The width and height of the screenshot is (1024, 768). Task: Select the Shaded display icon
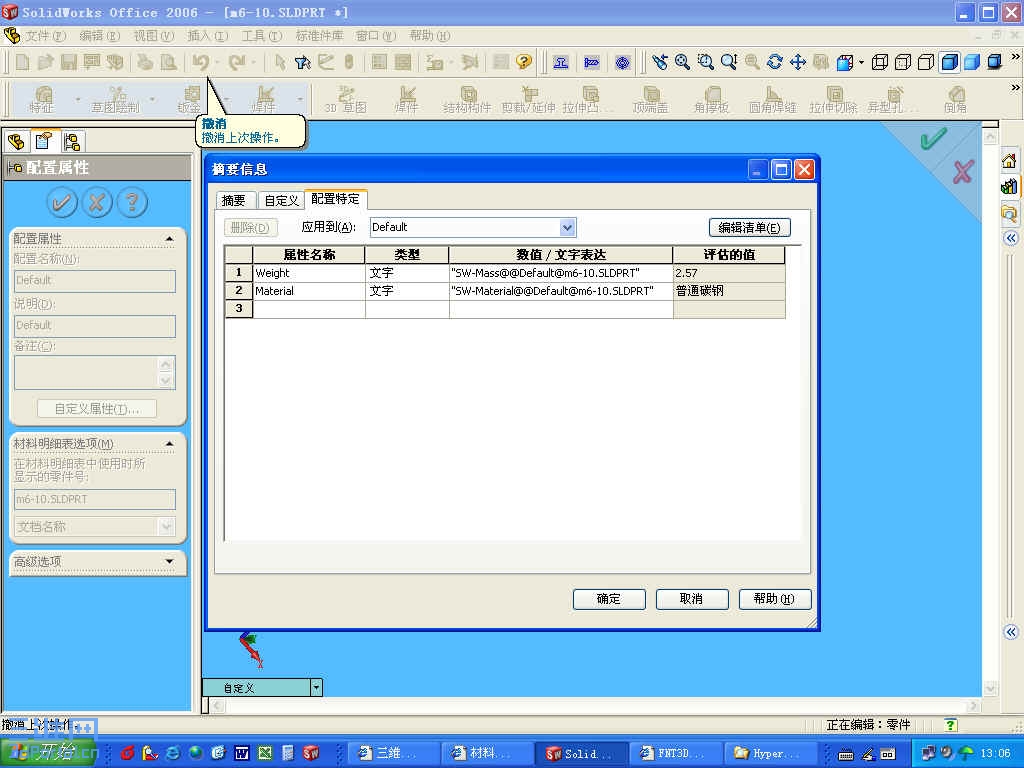[972, 62]
